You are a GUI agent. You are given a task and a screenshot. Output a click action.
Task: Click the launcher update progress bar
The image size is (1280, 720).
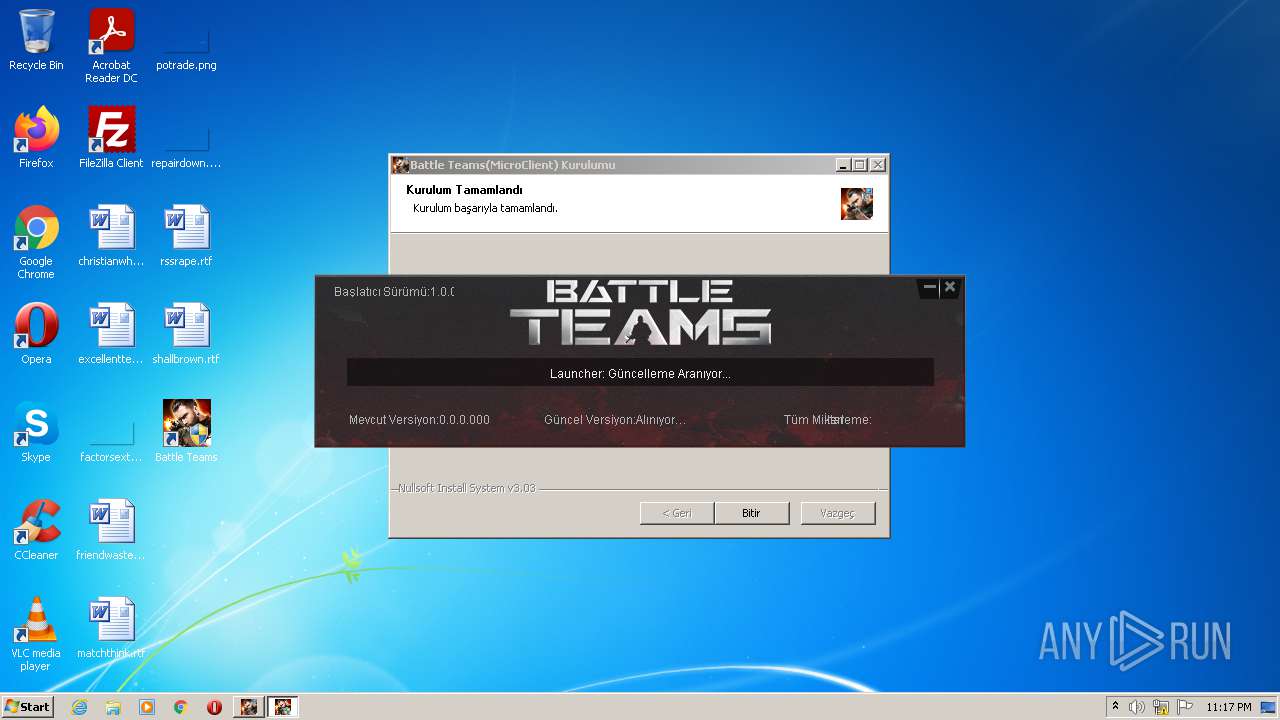[640, 373]
